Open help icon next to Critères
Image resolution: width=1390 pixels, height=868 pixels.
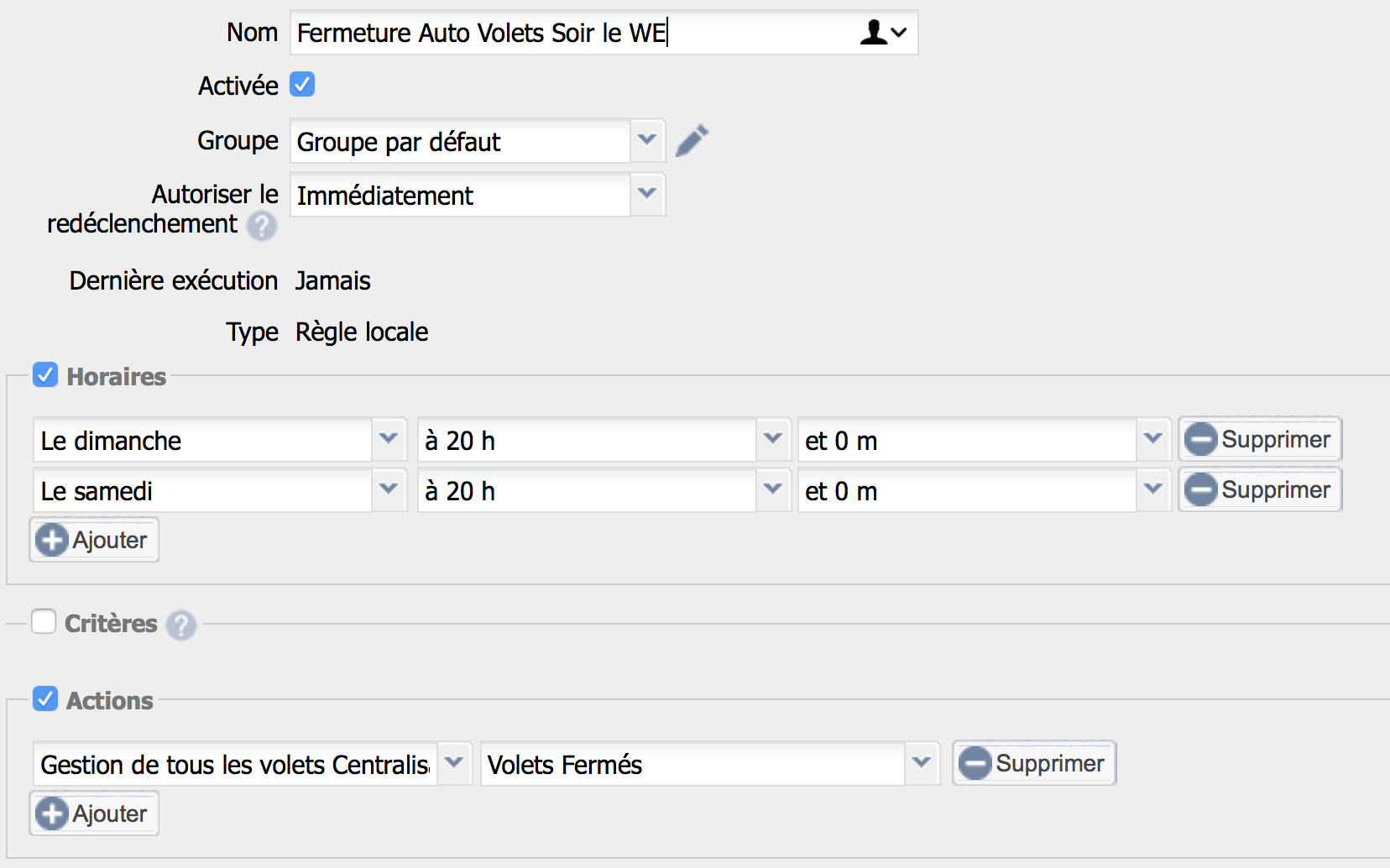point(181,625)
